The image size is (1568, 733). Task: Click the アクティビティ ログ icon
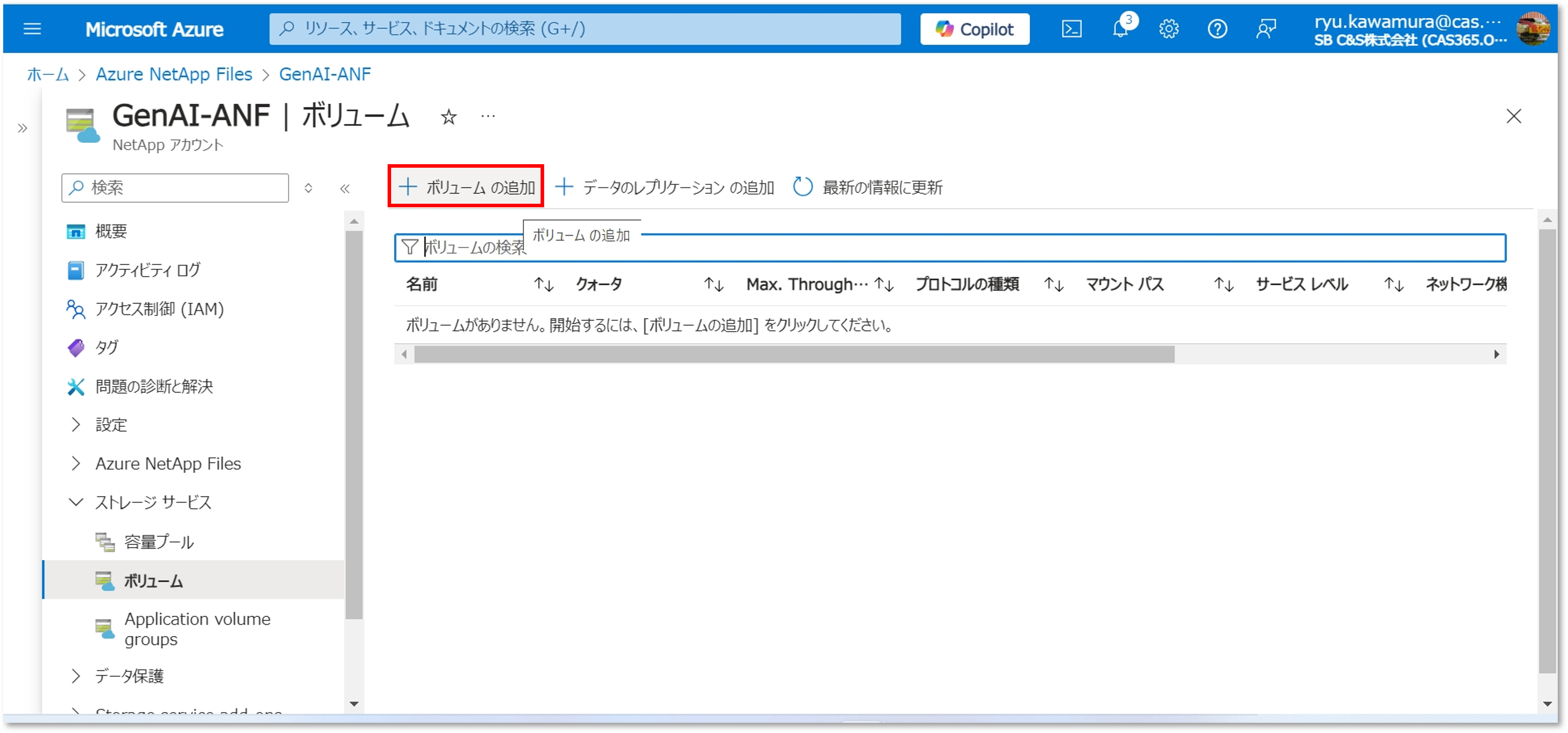pyautogui.click(x=76, y=270)
